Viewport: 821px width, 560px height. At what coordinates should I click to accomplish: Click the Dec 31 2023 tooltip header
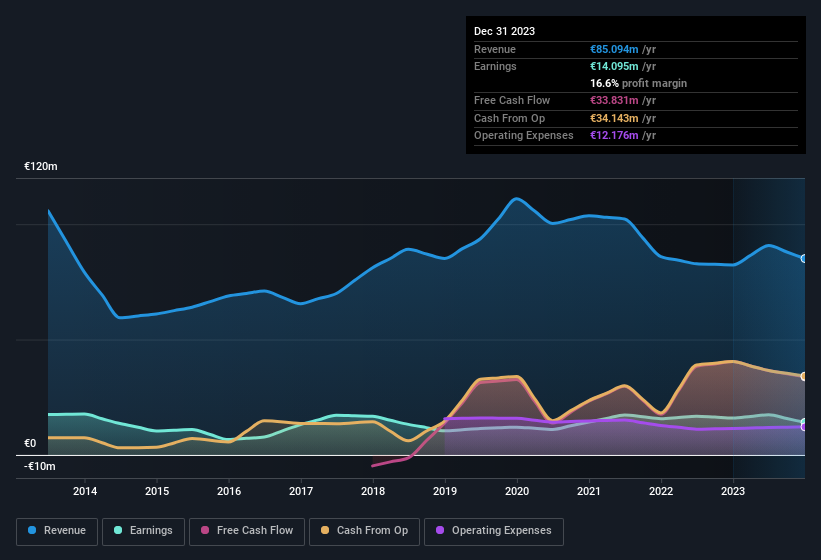click(504, 31)
